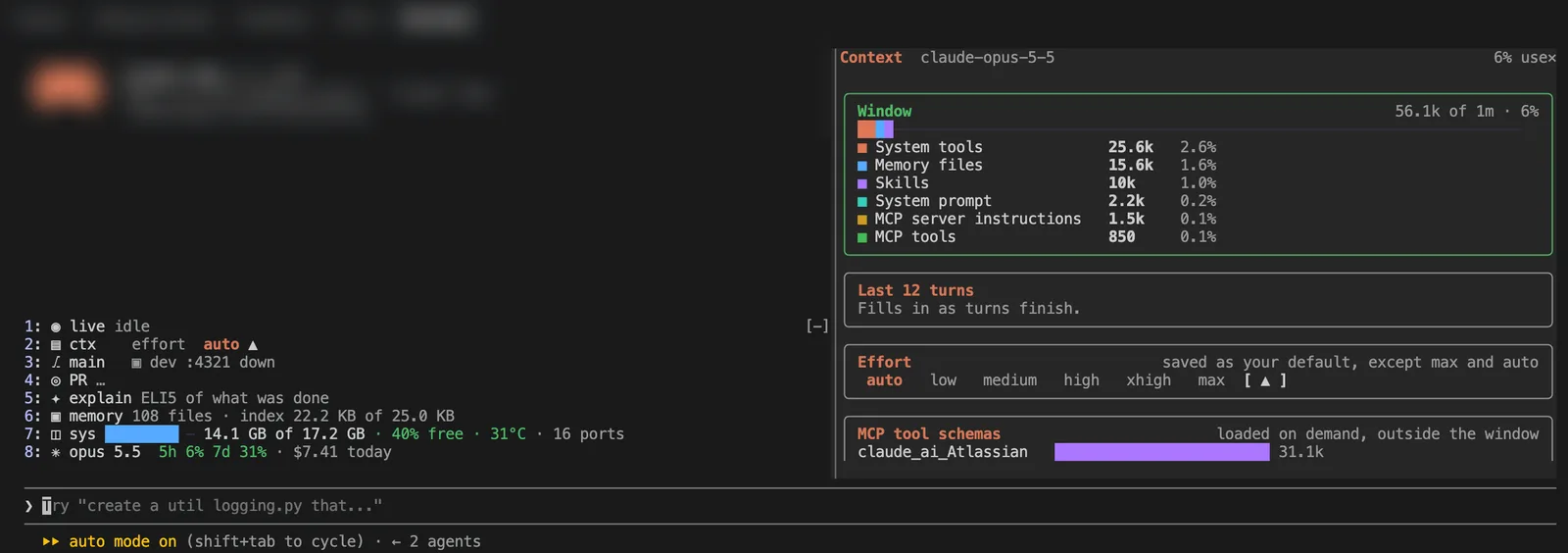Click the yellow MCP server instructions swatch

point(862,220)
